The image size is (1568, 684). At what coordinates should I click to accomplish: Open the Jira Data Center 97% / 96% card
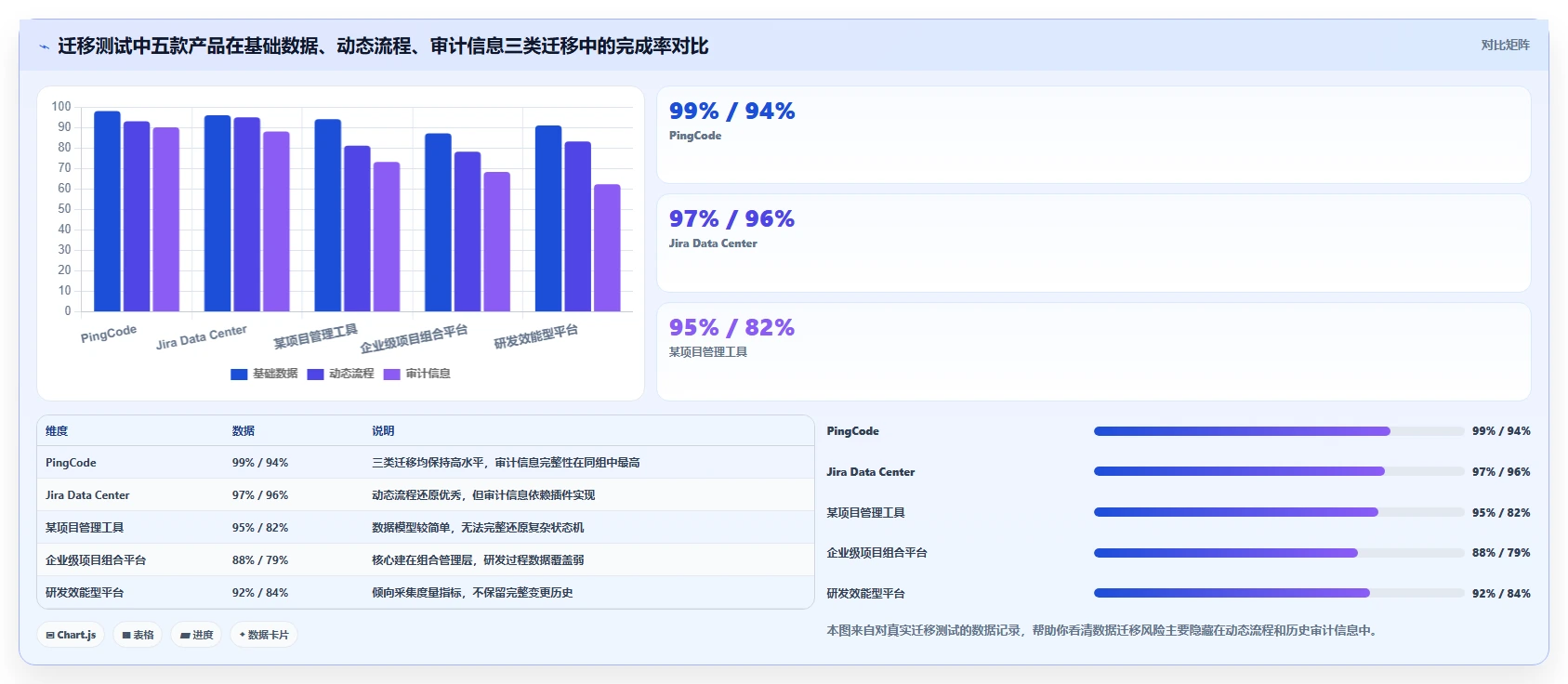(x=1093, y=243)
